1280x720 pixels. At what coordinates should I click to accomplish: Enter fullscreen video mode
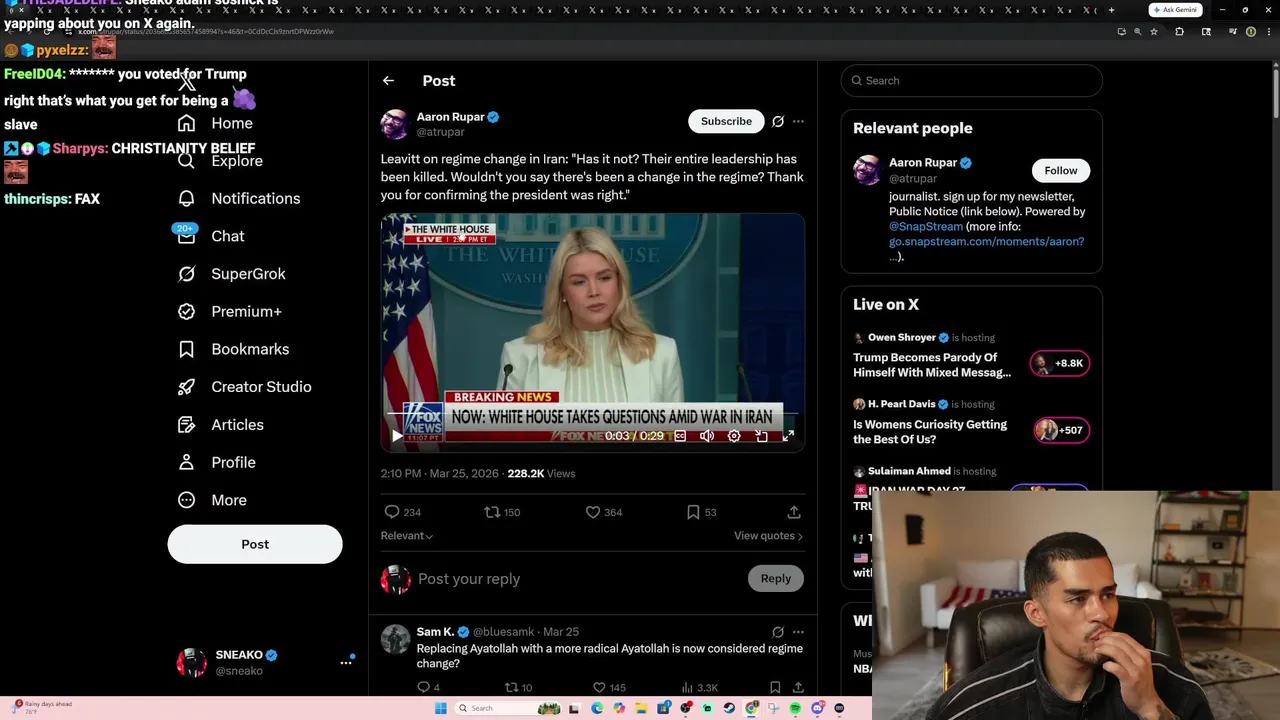point(788,436)
